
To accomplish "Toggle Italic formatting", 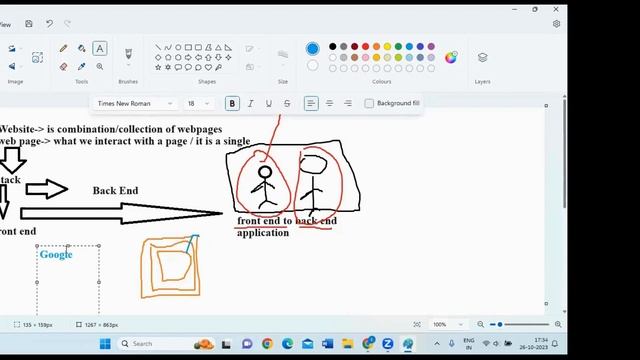I will click(251, 104).
